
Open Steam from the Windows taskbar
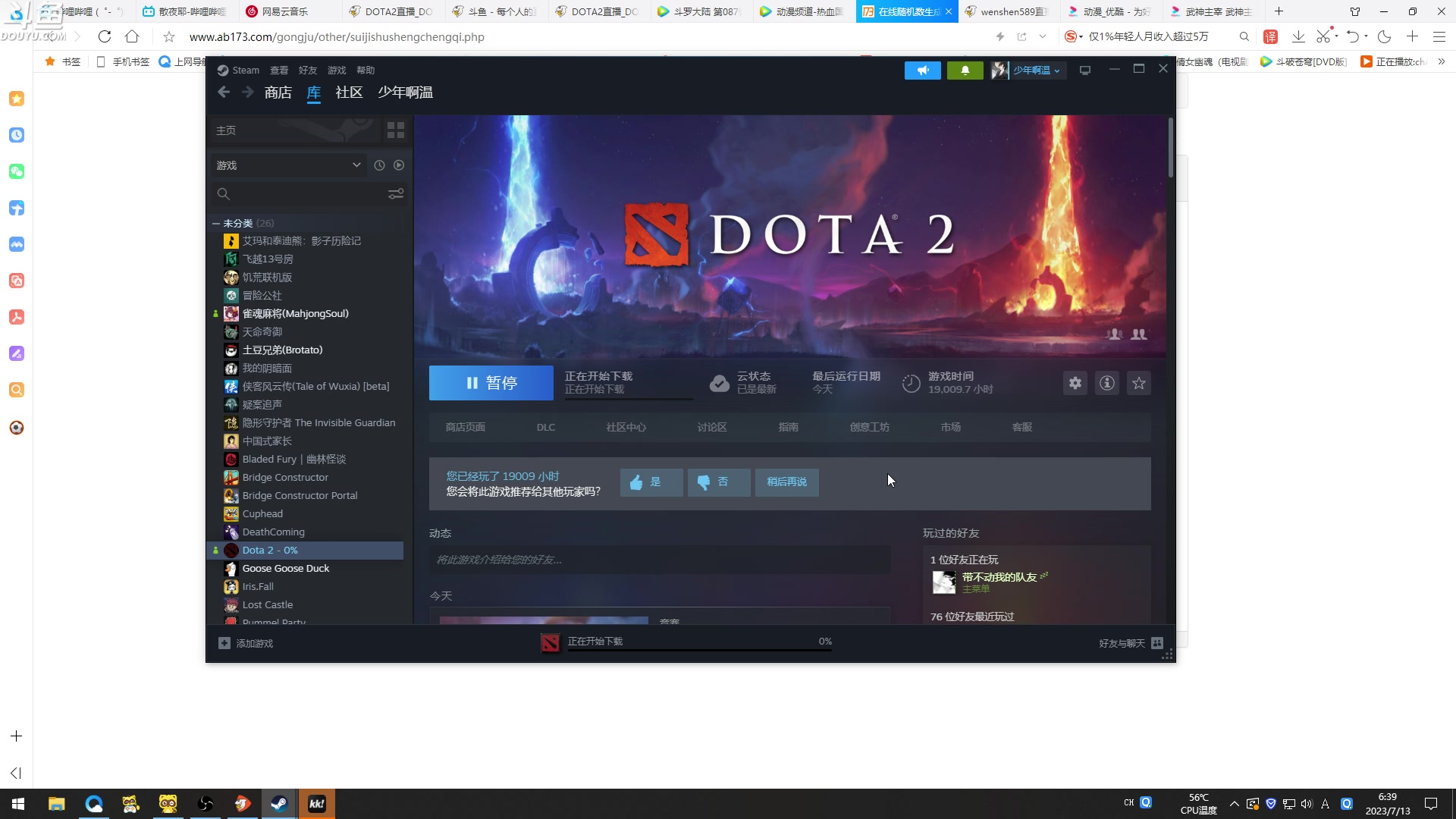tap(279, 804)
